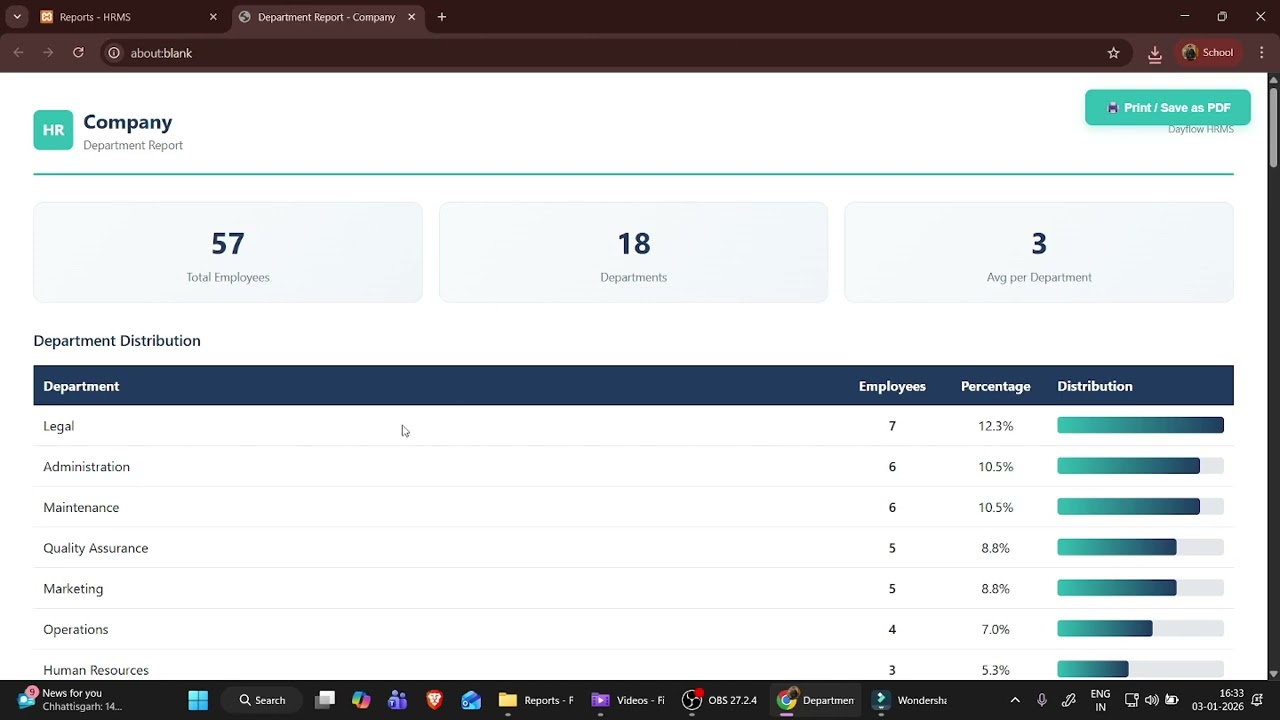Expand the tab search dropdown arrow

17,17
